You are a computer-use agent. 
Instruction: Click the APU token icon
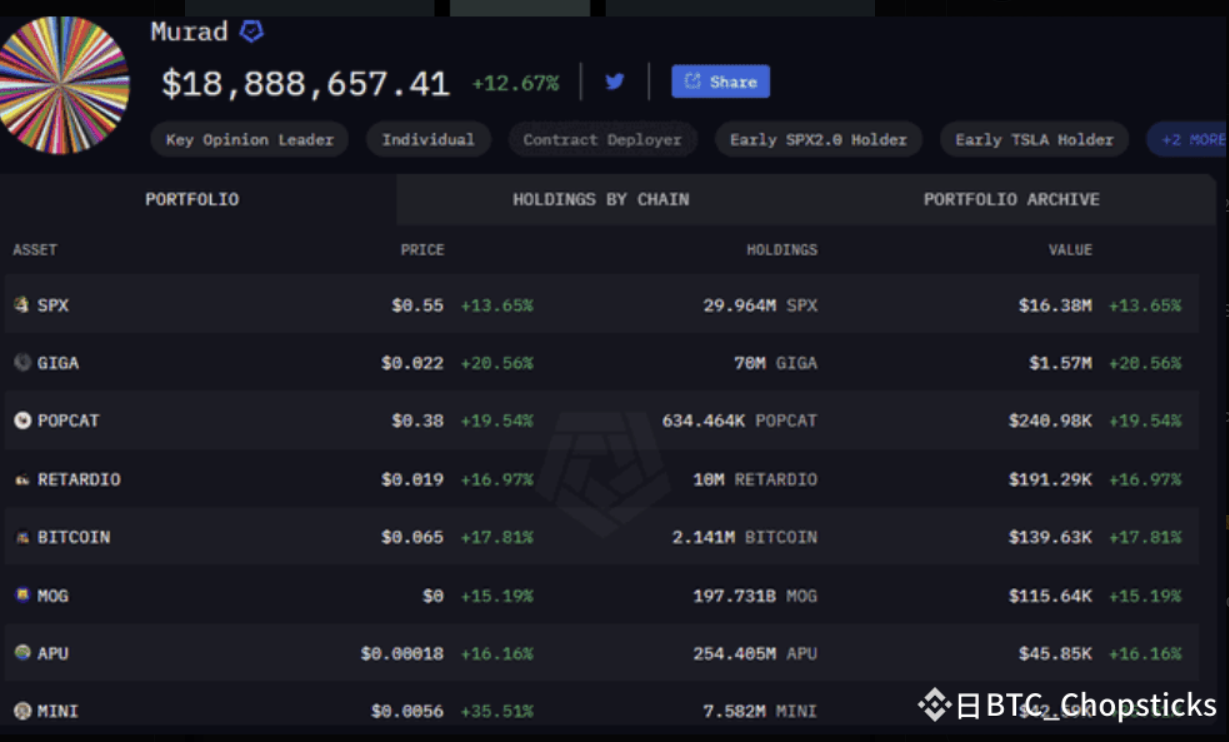(22, 653)
